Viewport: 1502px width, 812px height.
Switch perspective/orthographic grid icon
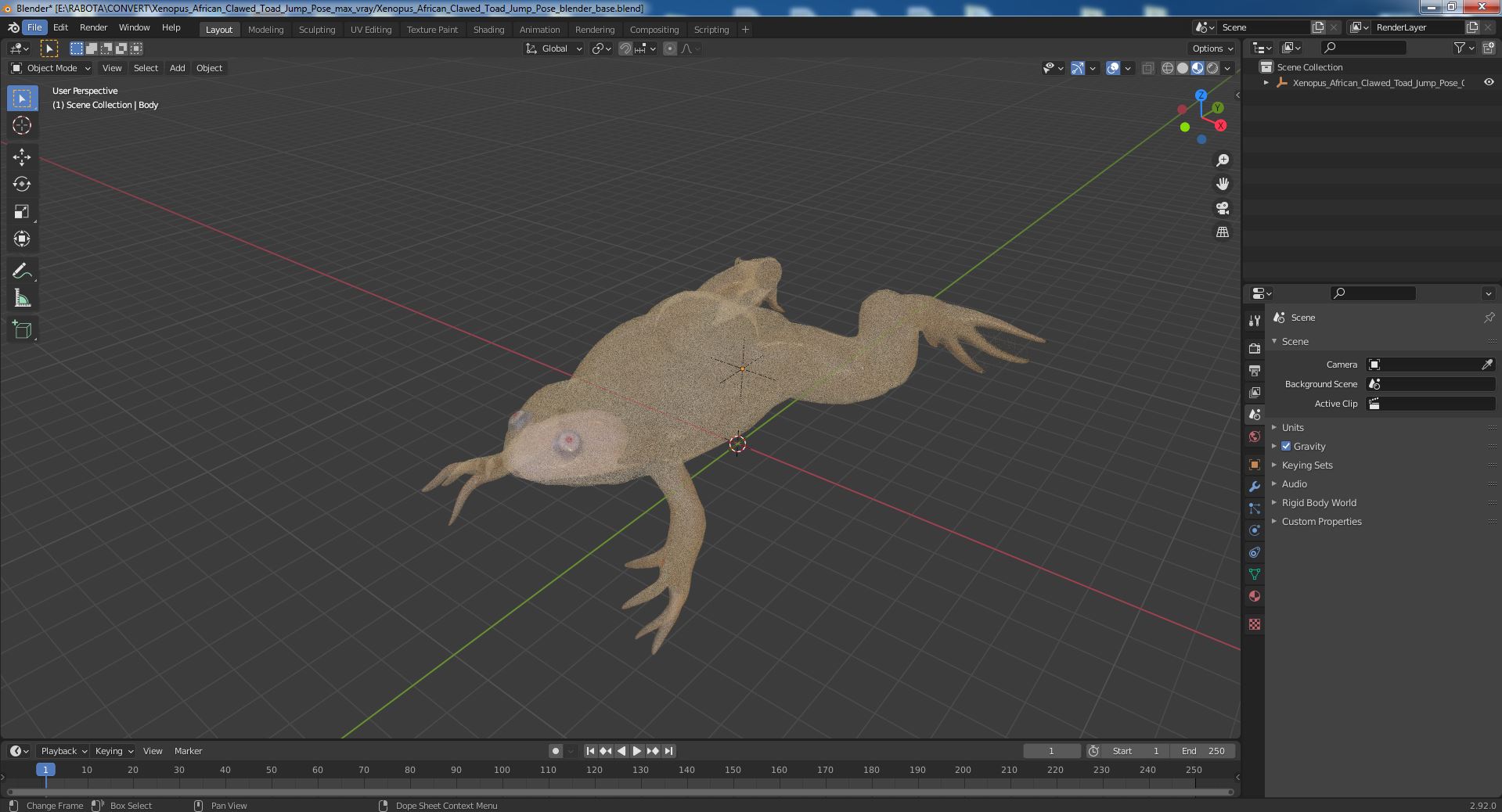[x=1223, y=232]
